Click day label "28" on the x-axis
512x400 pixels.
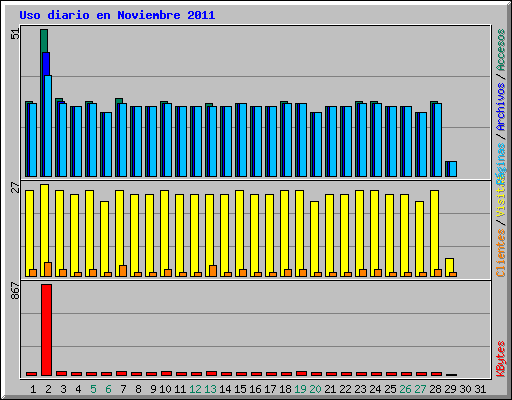coord(435,389)
